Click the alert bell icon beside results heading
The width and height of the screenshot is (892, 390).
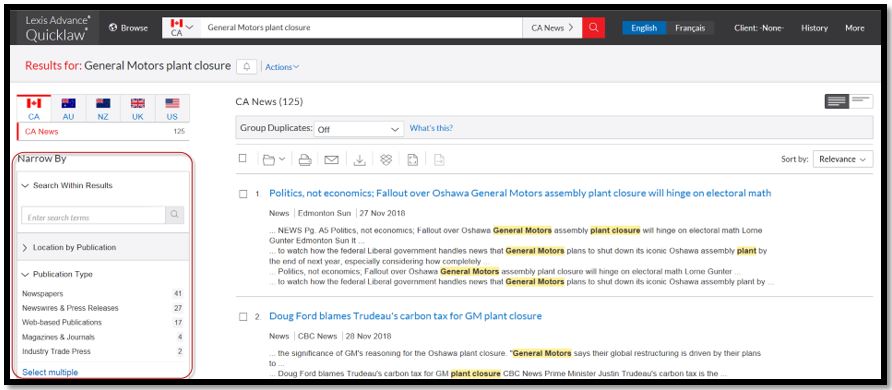[x=247, y=67]
